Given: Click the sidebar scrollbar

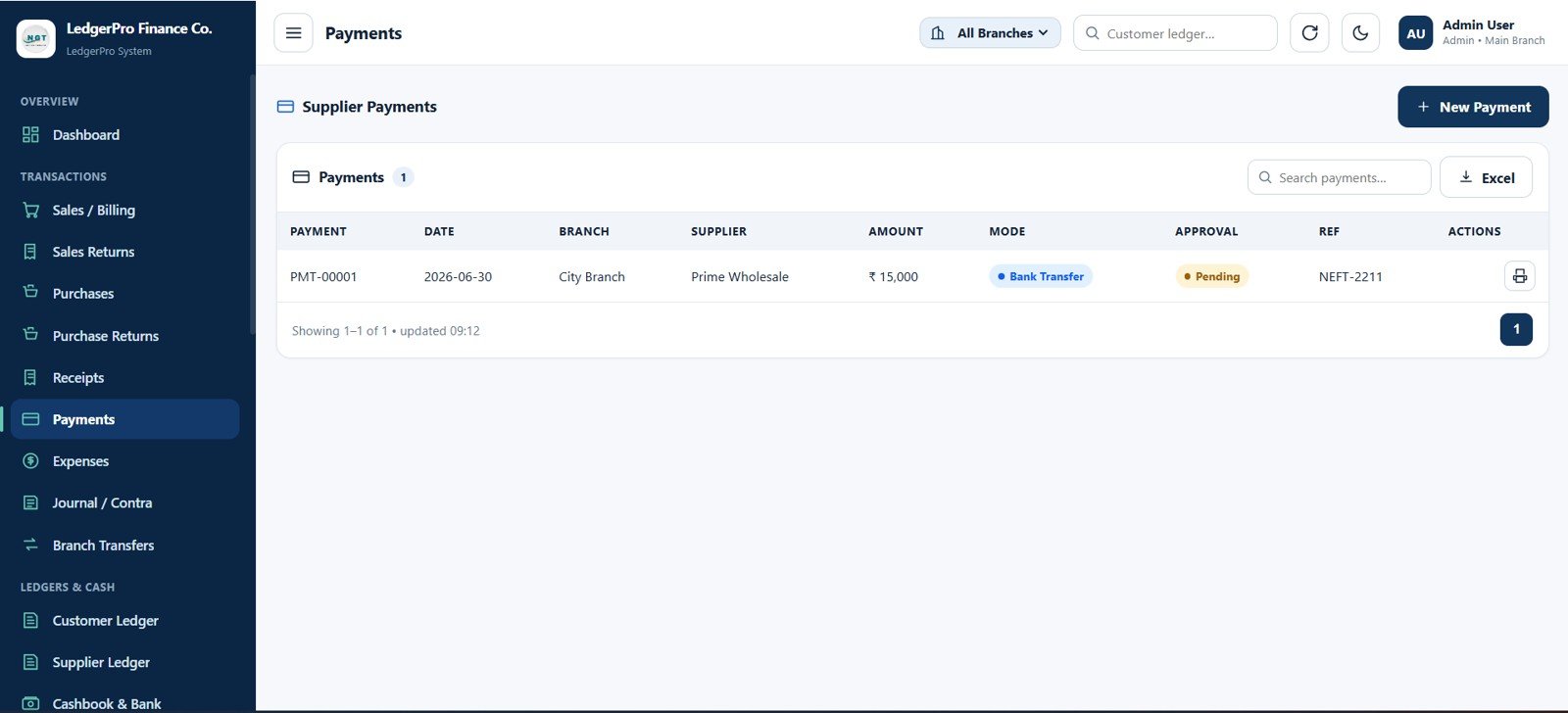Looking at the screenshot, I should click(252, 205).
